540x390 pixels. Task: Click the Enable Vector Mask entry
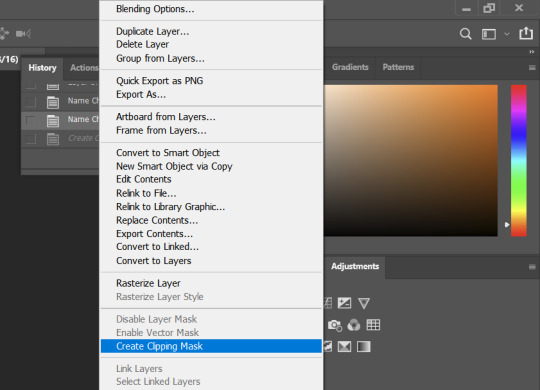[211, 332]
